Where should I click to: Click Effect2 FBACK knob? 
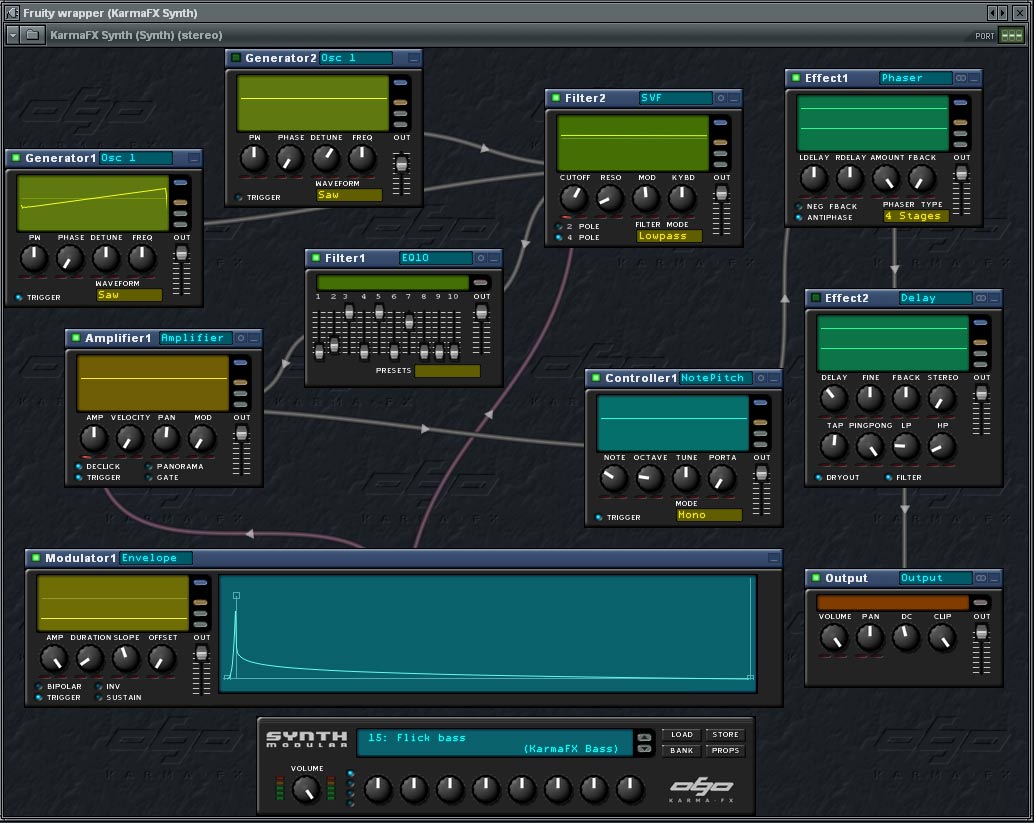coord(906,398)
